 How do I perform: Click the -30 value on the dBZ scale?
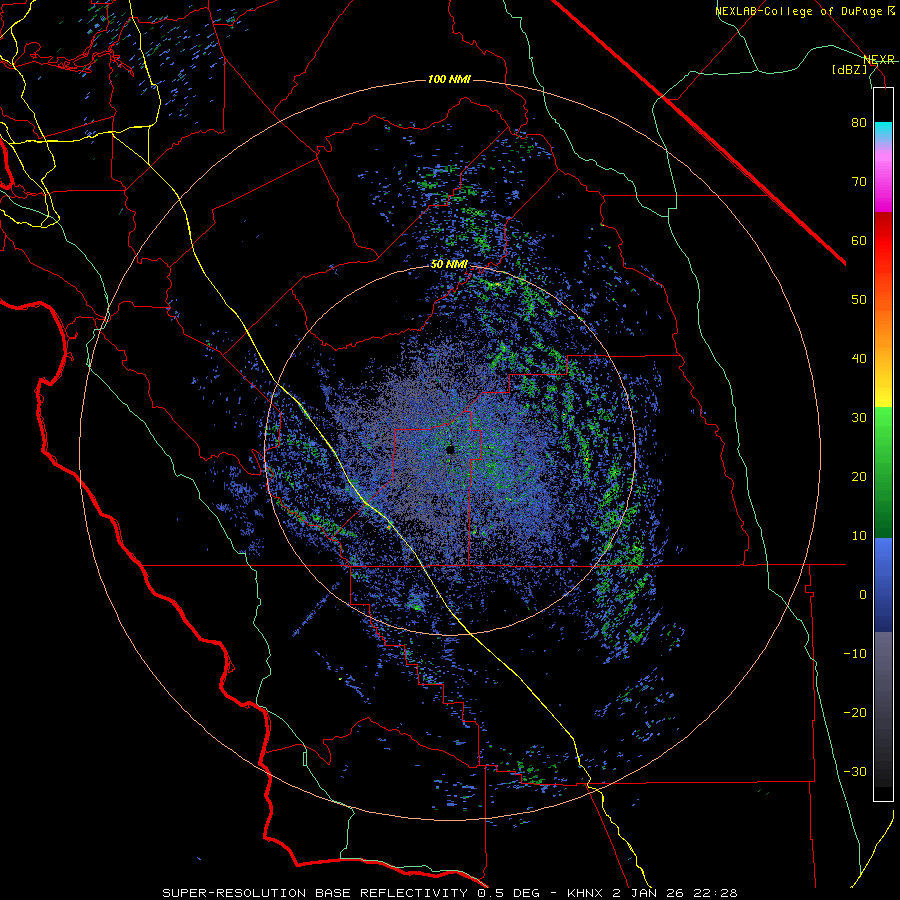point(855,772)
